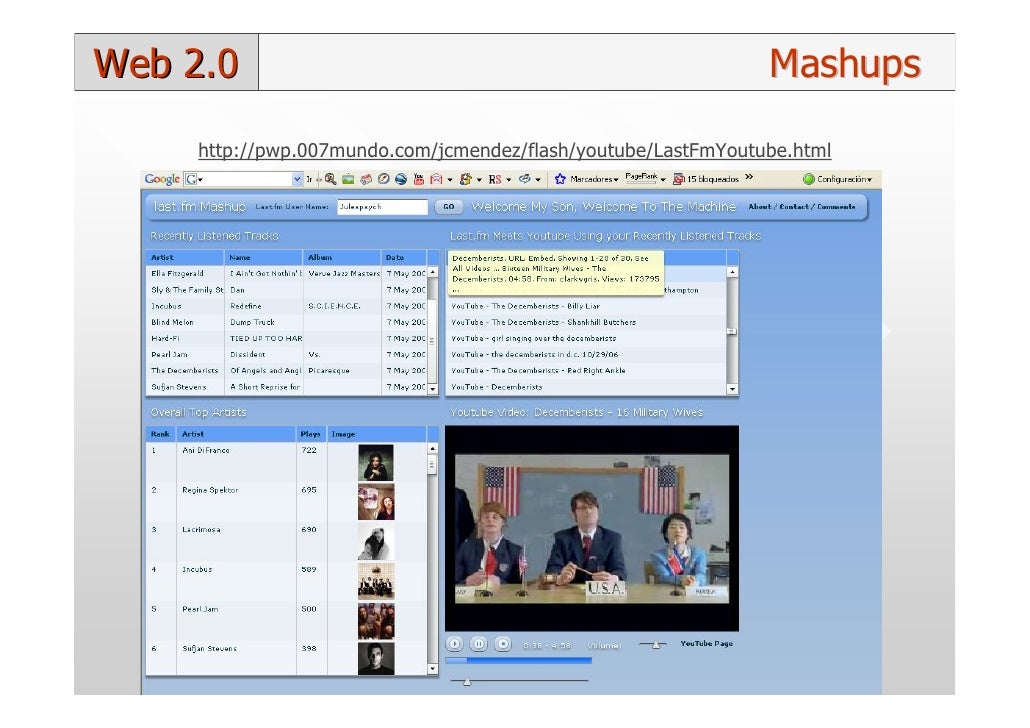Screen dimensions: 1030x728
Task: Expand the Marcadores dropdown arrow
Action: point(616,179)
